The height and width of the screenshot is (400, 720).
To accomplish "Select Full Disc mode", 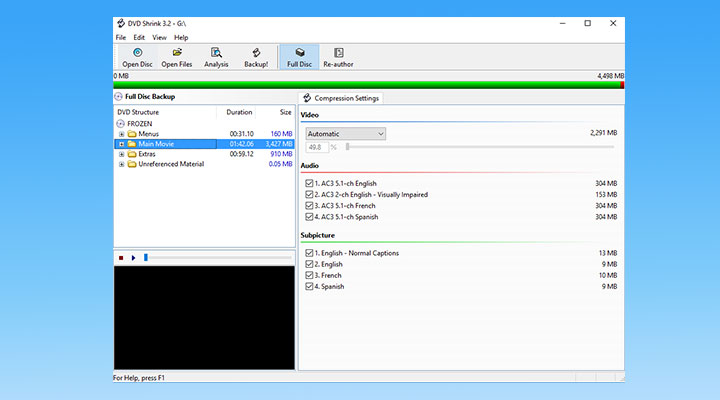I will pos(299,57).
